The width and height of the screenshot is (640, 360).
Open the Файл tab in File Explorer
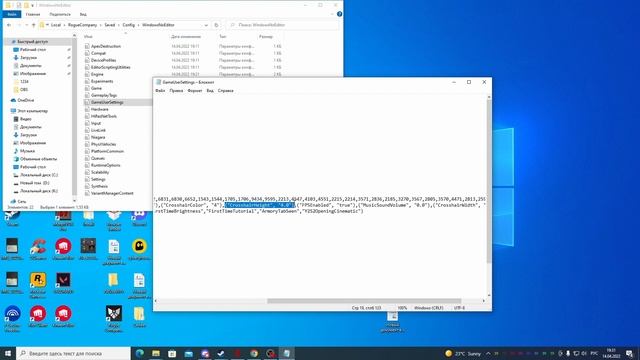coord(11,14)
